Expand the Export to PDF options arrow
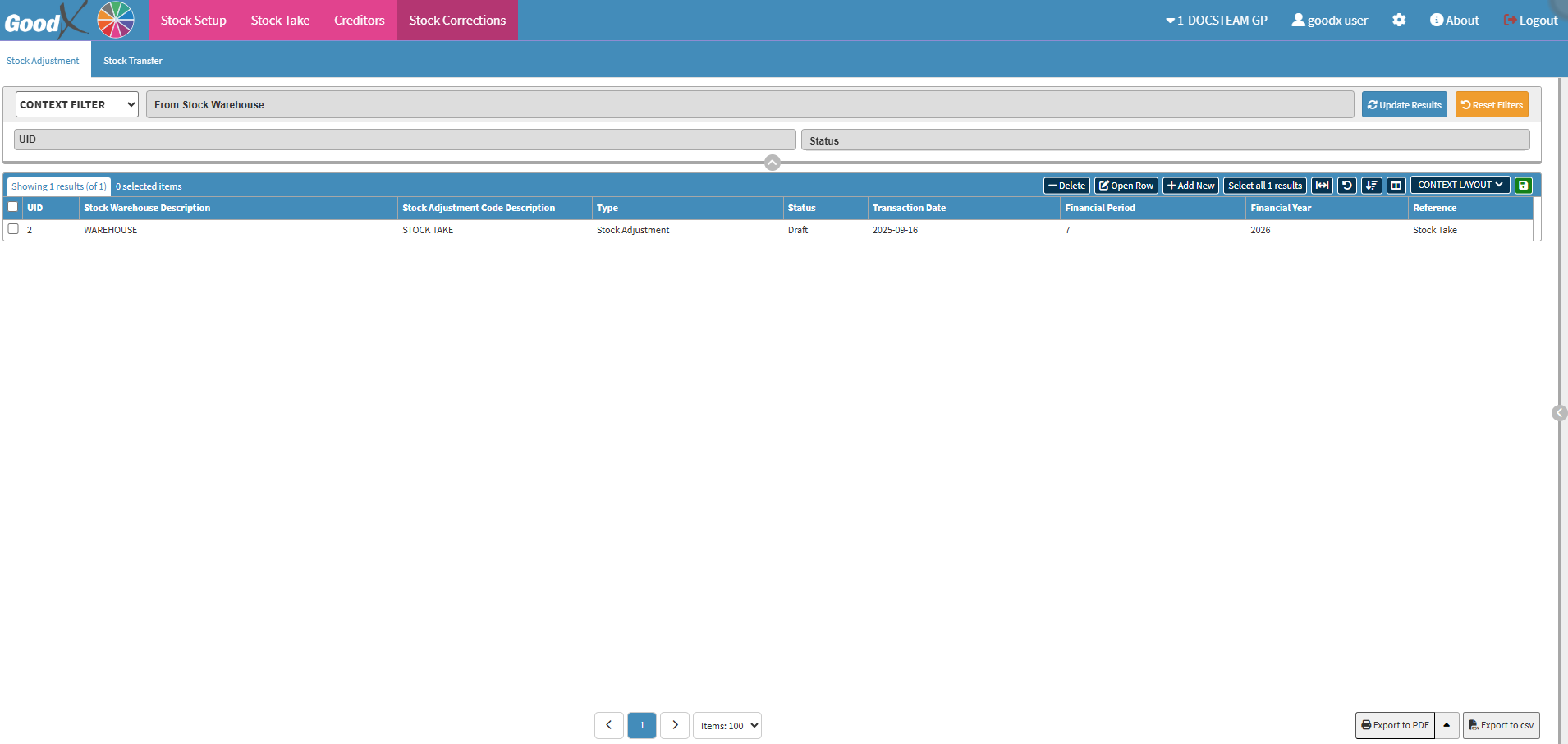The width and height of the screenshot is (1568, 744). click(x=1447, y=725)
